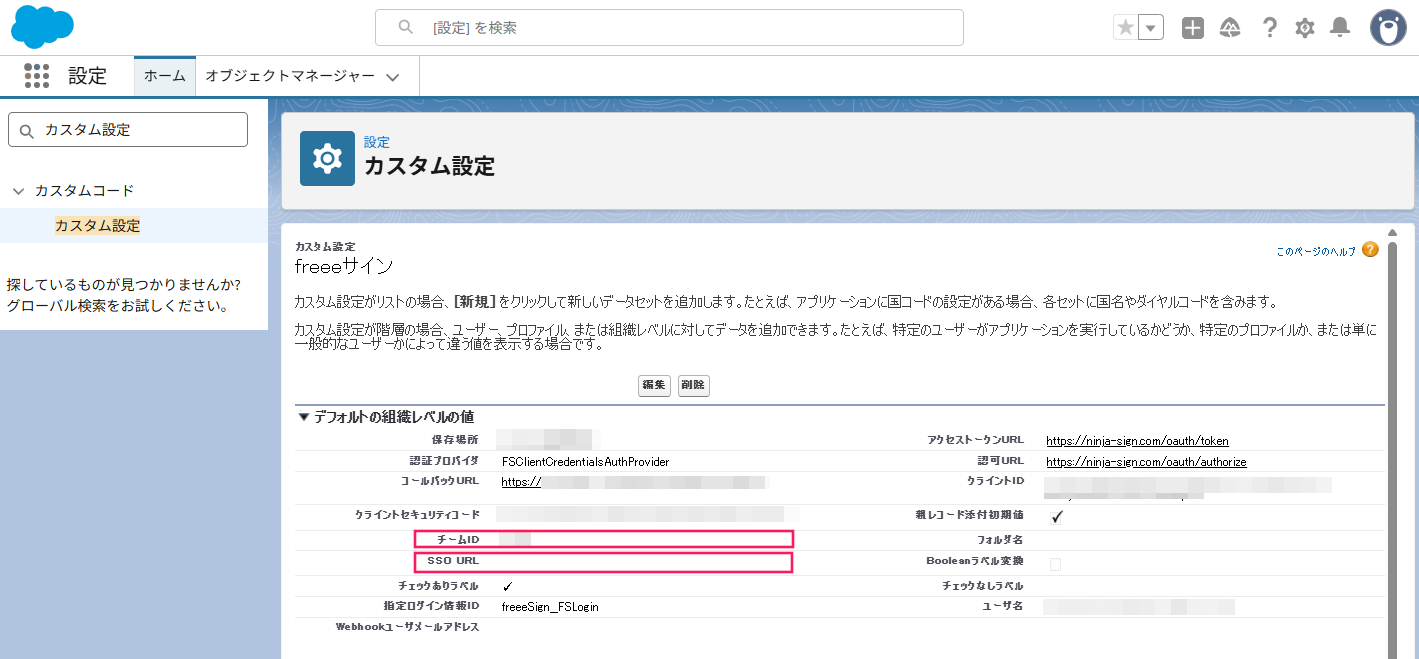The width and height of the screenshot is (1419, 659).
Task: Click the Booleanラベル変換 checkbox
Action: click(1056, 564)
